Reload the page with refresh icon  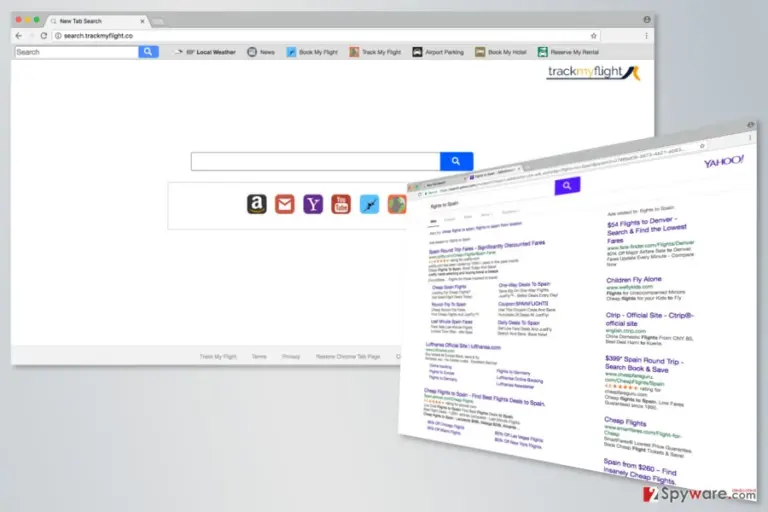44,36
